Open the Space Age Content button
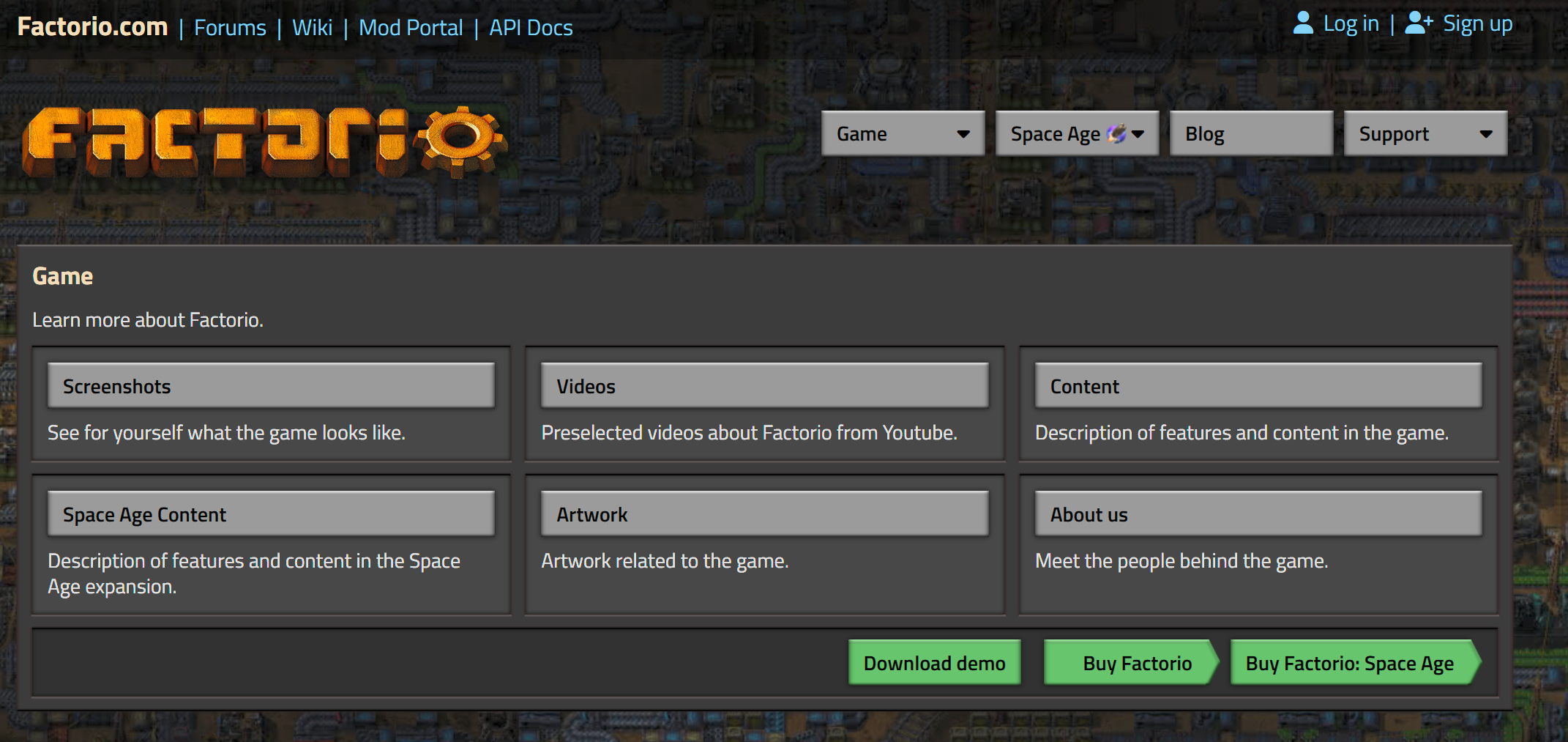Screen dimensions: 1568x742 (271, 513)
